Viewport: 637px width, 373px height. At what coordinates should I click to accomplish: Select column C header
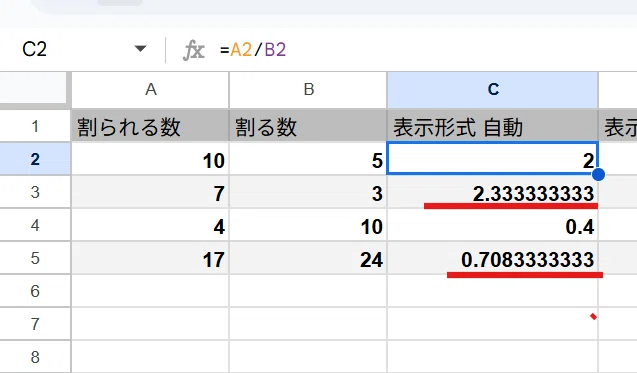pyautogui.click(x=493, y=90)
